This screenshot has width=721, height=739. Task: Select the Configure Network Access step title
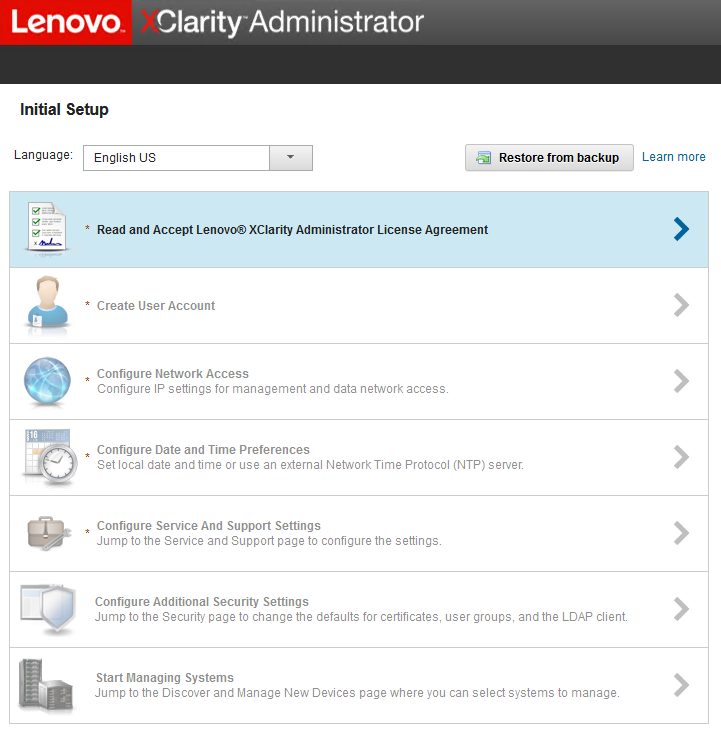pos(172,374)
